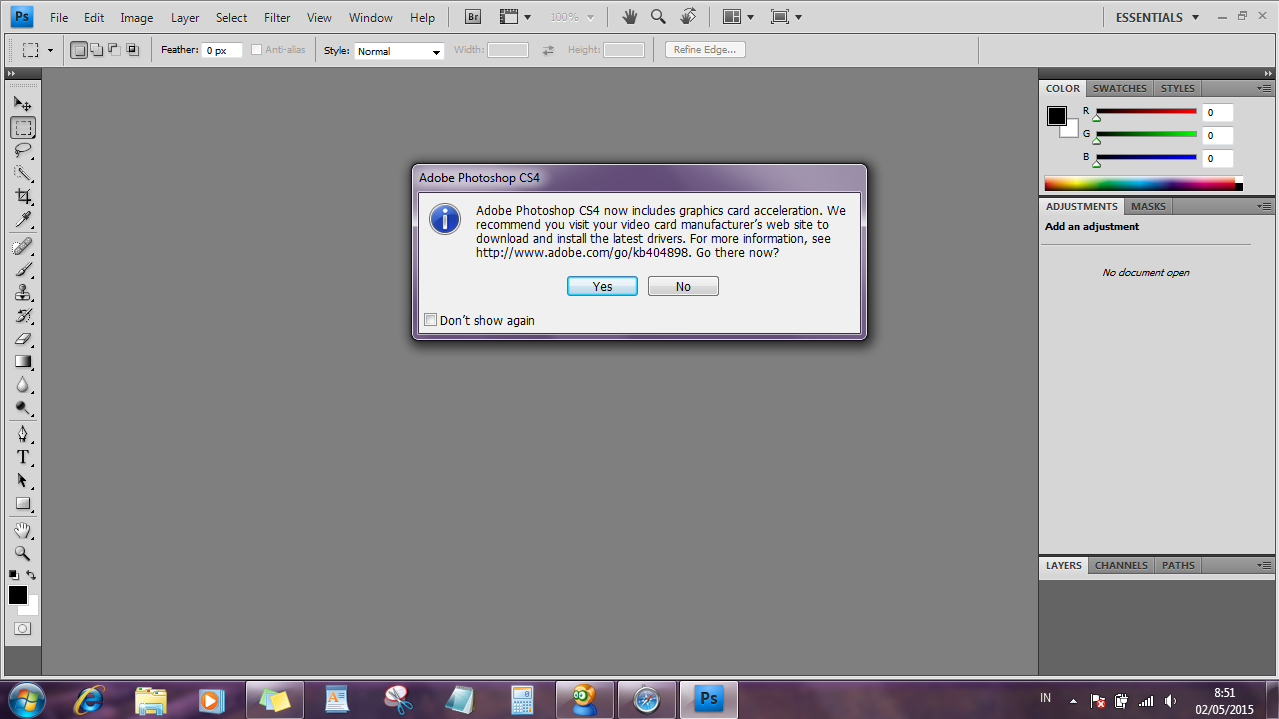Switch to the Swatches tab

(1119, 88)
